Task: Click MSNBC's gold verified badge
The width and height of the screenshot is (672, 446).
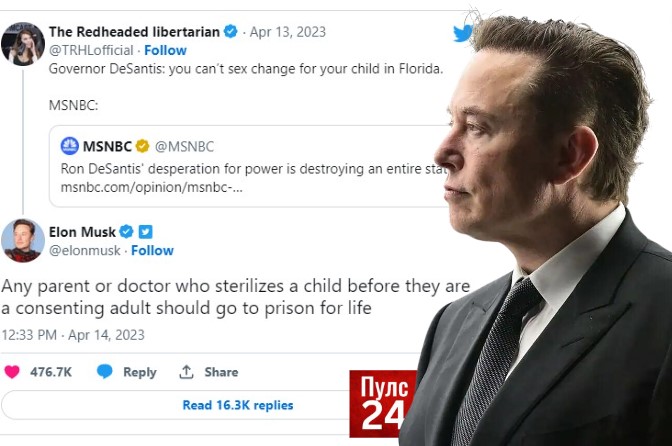Action: [141, 146]
